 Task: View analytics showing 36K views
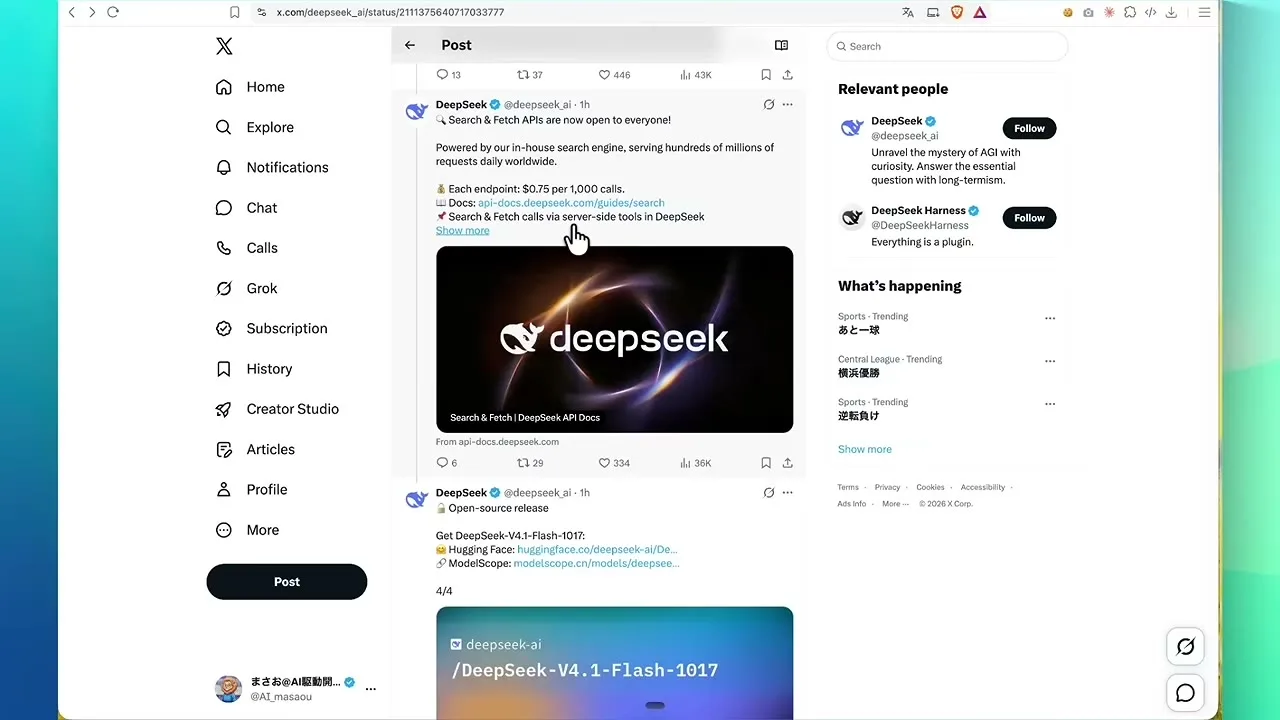(695, 463)
